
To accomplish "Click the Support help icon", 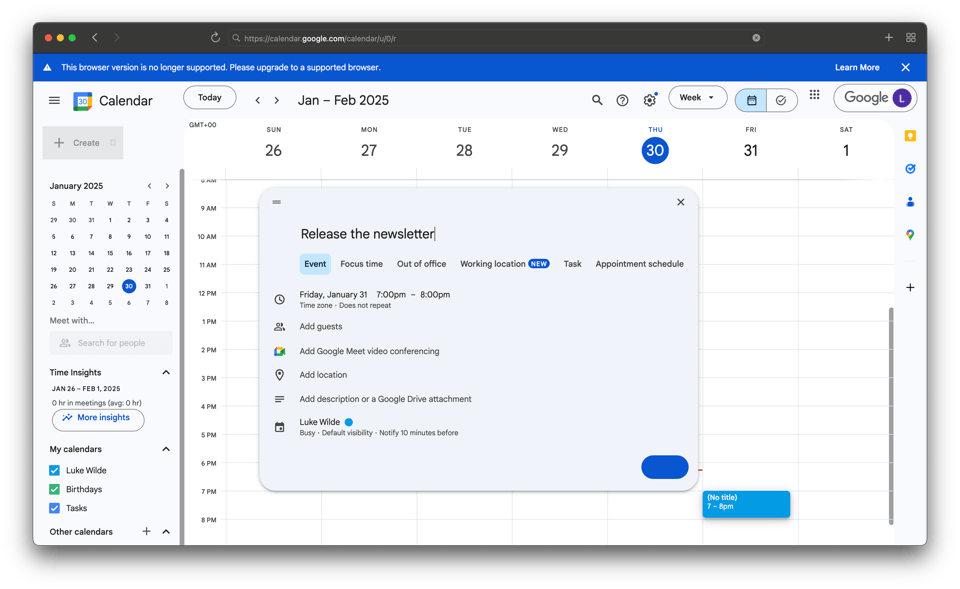I will (622, 100).
